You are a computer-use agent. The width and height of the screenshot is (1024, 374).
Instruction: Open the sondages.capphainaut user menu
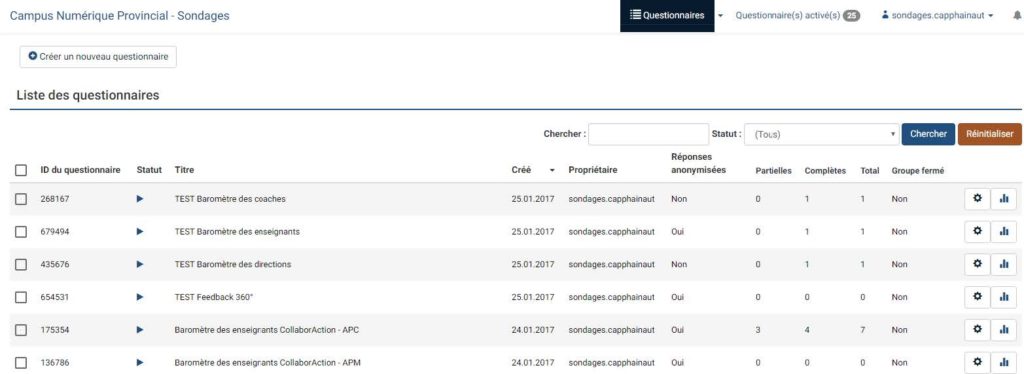[937, 16]
